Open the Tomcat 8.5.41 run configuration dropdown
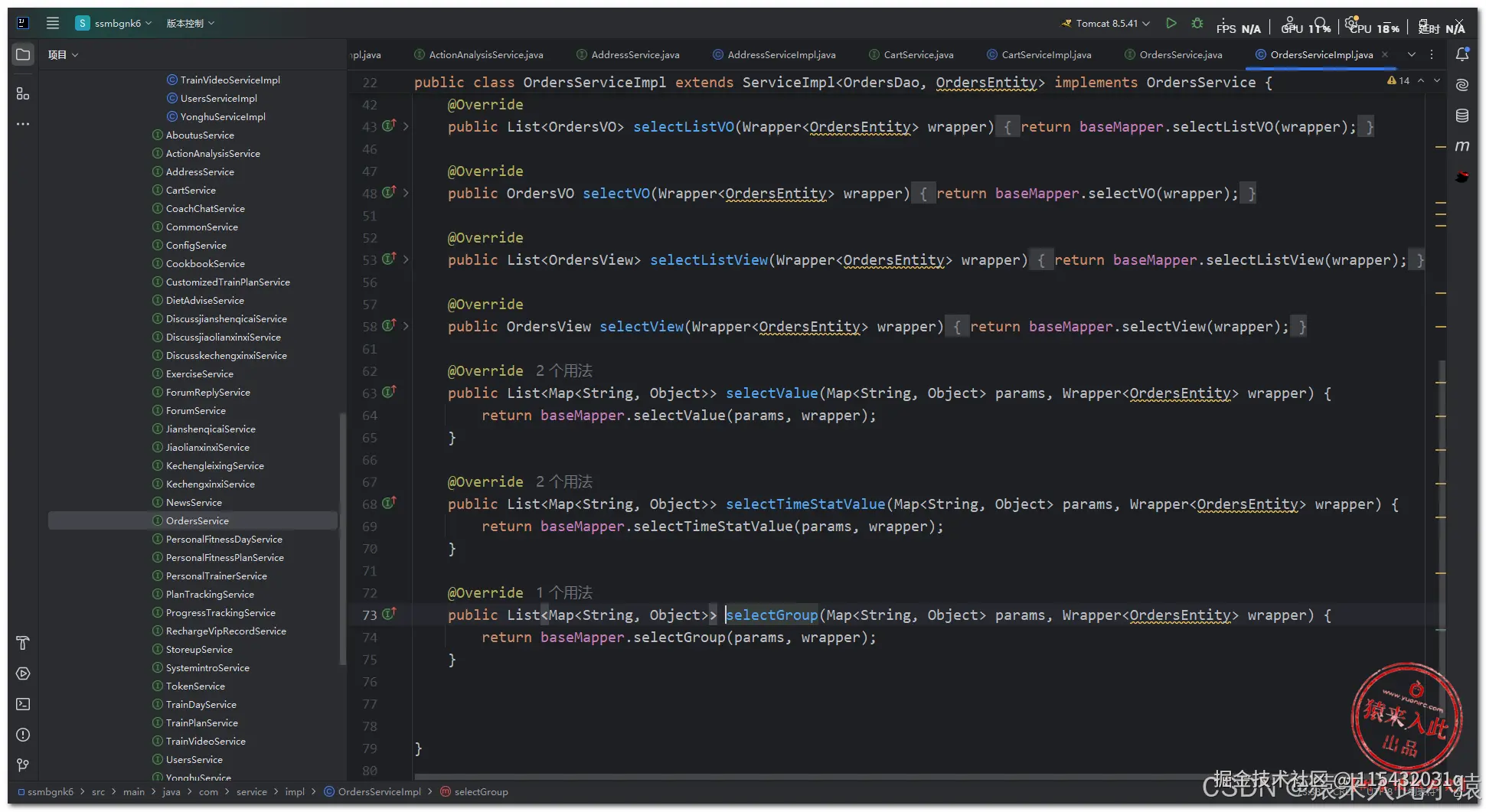This screenshot has height=812, width=1486. 1106,23
